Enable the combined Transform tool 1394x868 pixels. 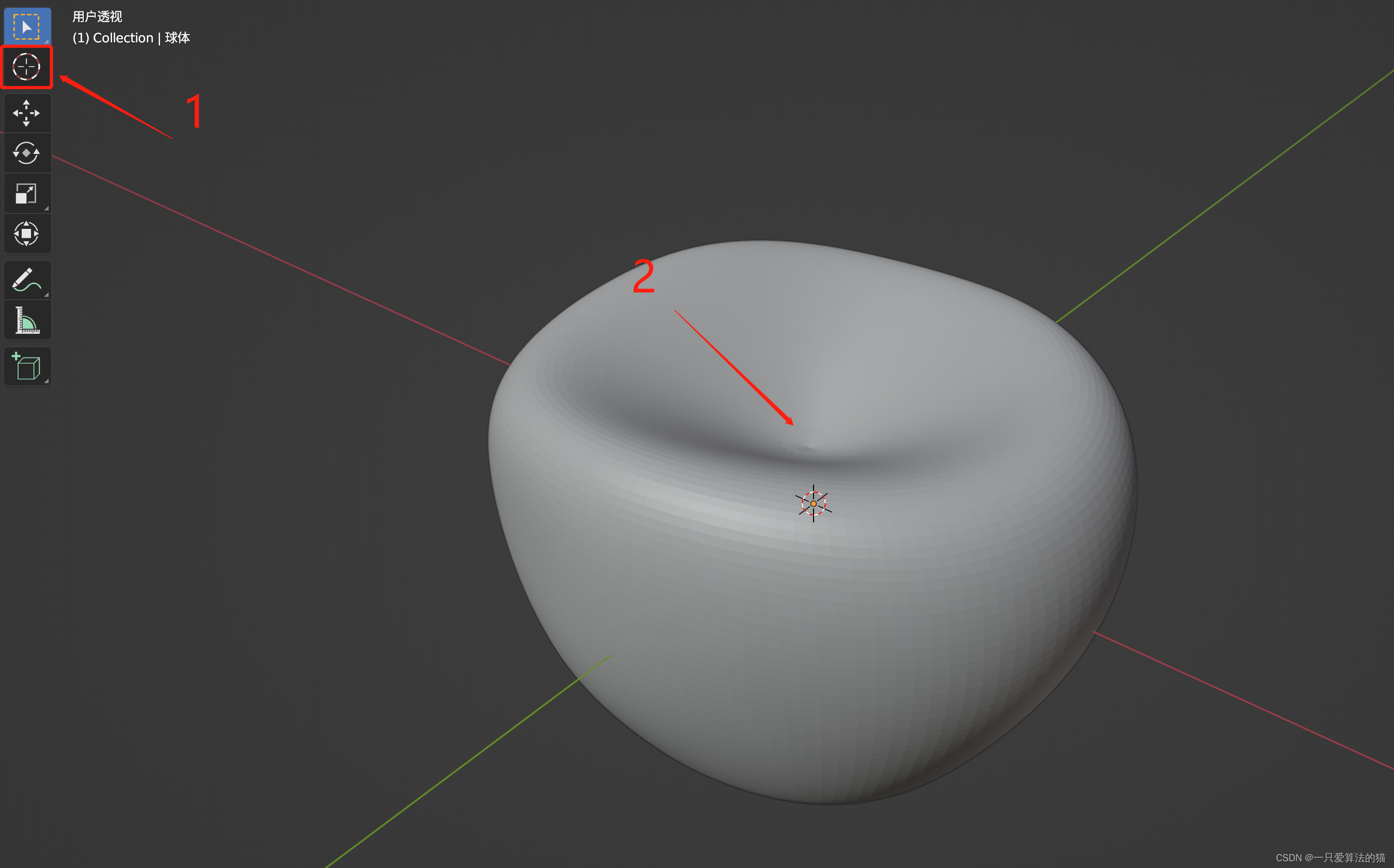26,234
